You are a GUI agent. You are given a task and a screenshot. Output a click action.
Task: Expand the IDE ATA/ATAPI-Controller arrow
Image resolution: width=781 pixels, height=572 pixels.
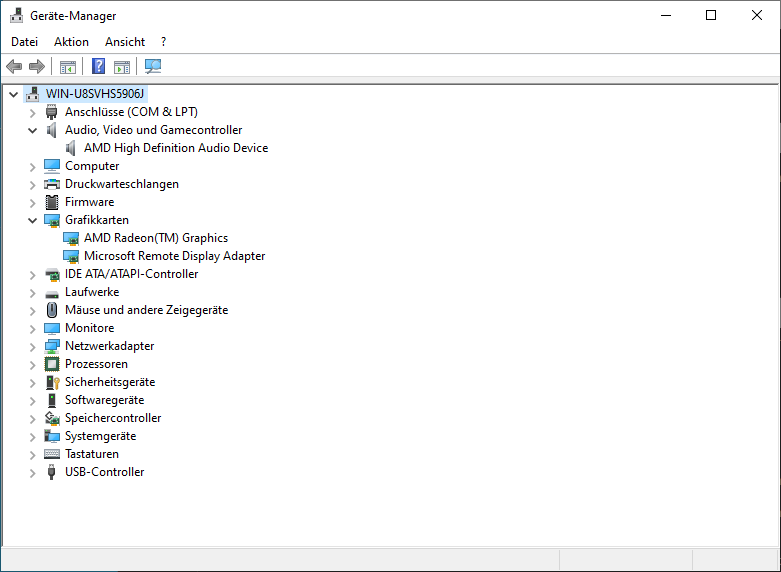[32, 275]
